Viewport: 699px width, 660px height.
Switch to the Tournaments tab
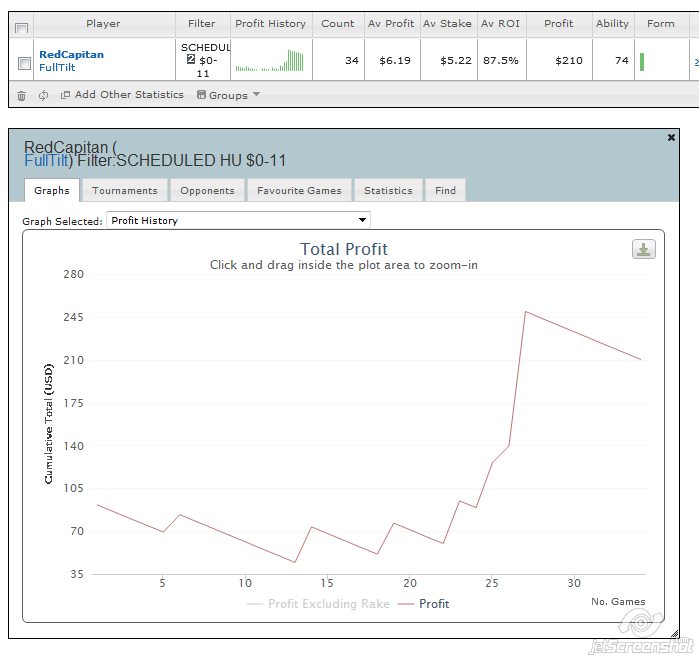point(124,190)
